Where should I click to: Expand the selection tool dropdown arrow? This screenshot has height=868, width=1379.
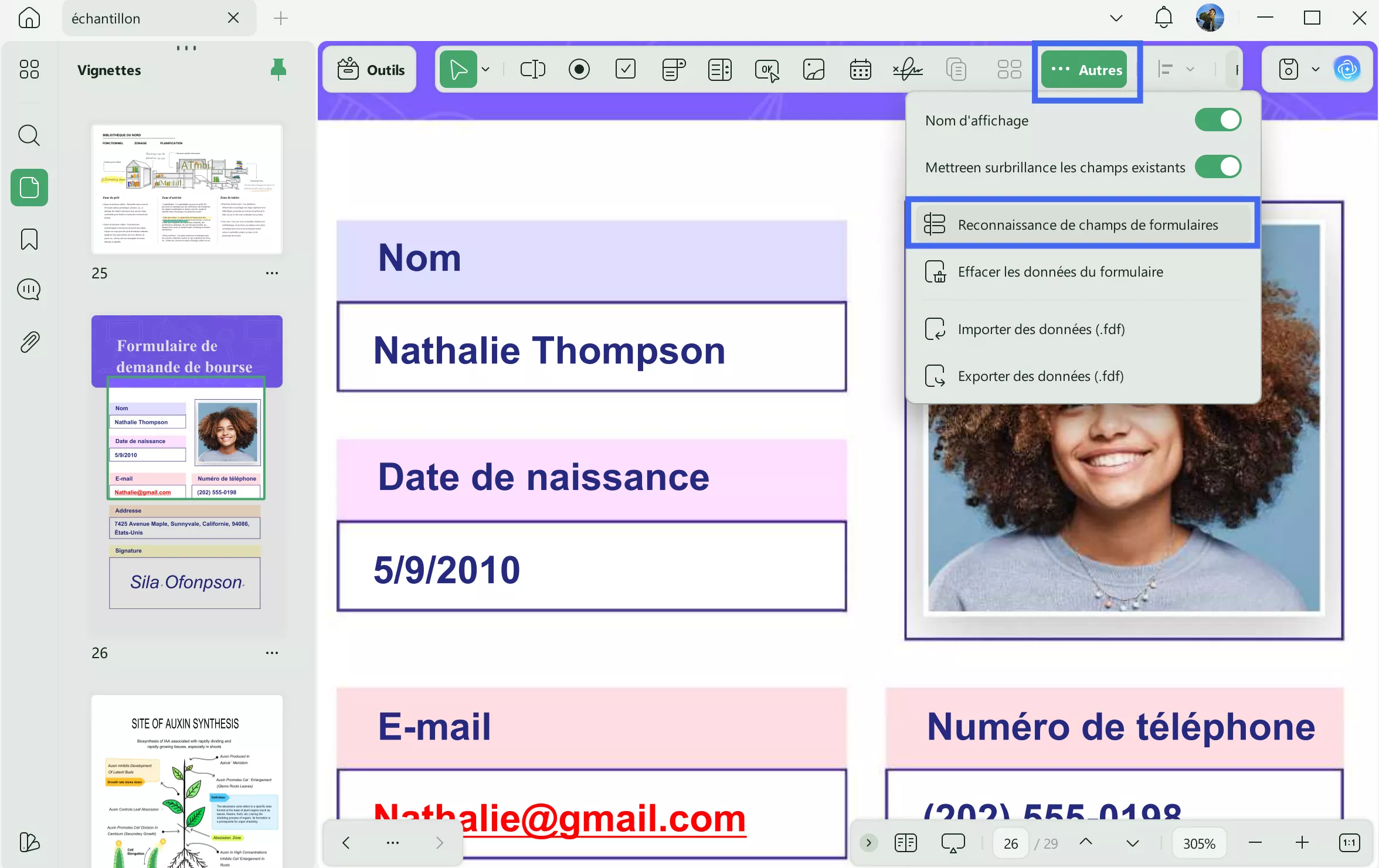485,70
